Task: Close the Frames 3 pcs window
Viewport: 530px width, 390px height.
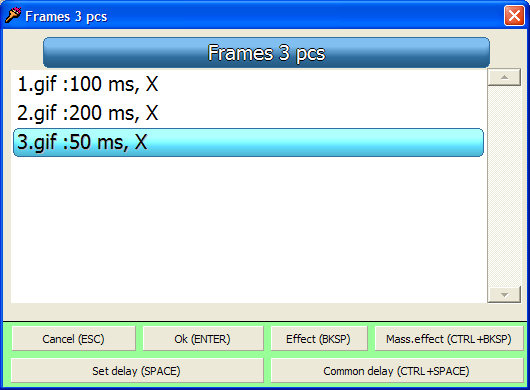Action: pyautogui.click(x=514, y=16)
